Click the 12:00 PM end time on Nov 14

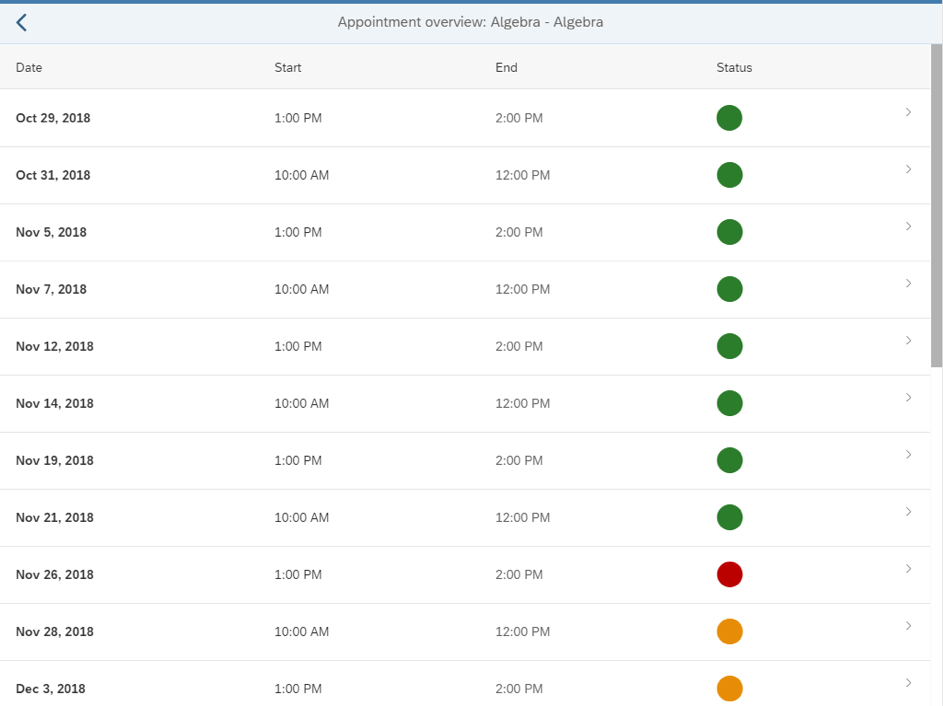(x=523, y=404)
